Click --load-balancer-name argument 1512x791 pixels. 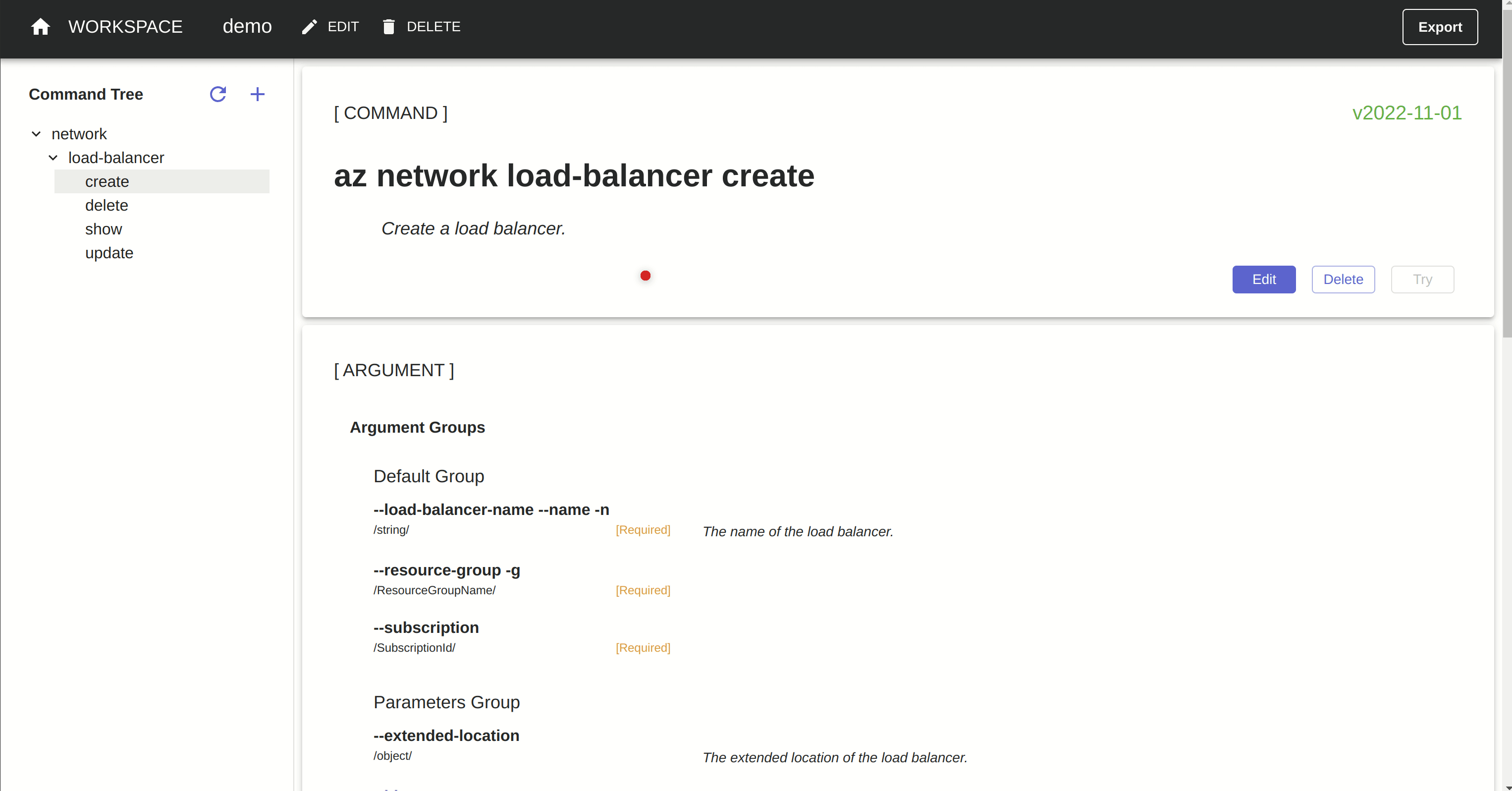click(x=491, y=509)
